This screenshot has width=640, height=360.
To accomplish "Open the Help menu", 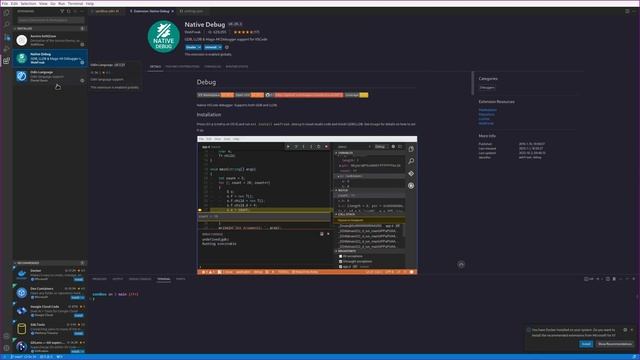I will (90, 3).
